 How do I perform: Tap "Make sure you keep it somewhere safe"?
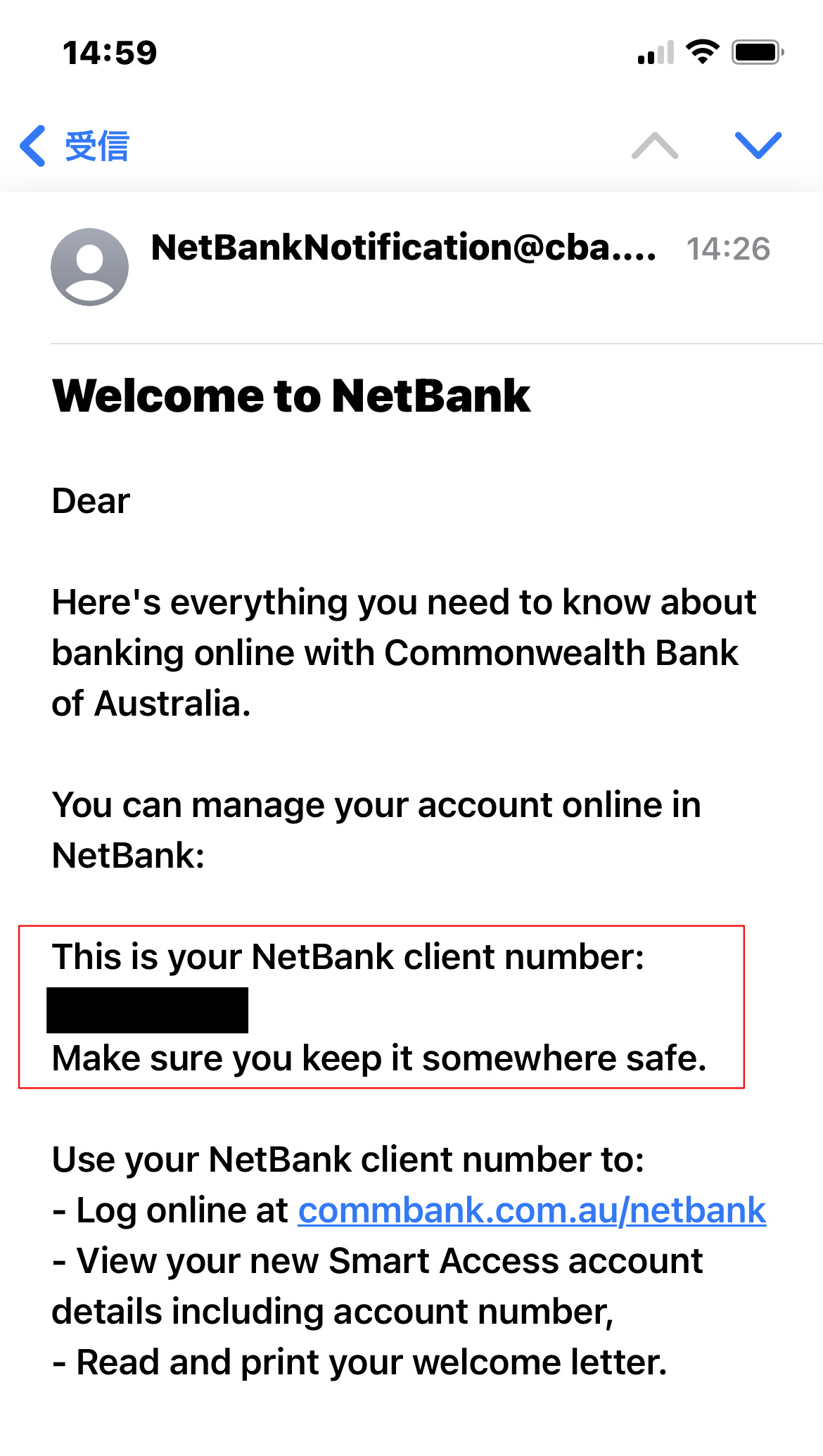click(379, 1058)
